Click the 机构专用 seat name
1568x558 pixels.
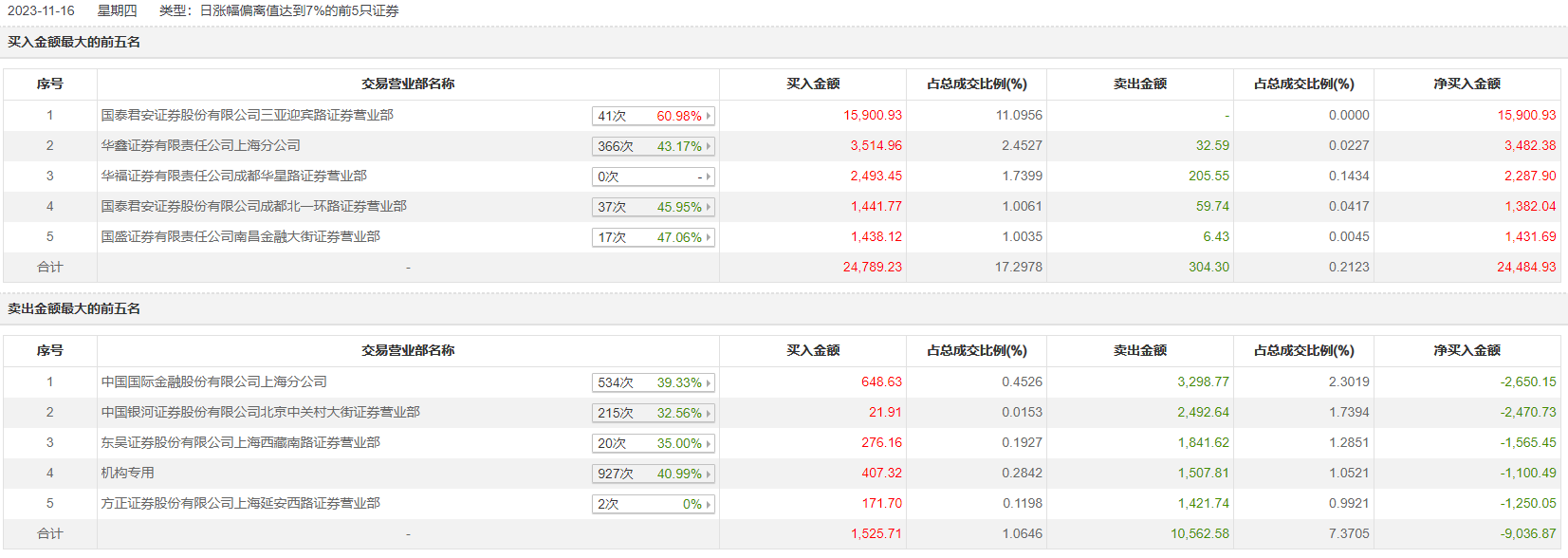[127, 473]
